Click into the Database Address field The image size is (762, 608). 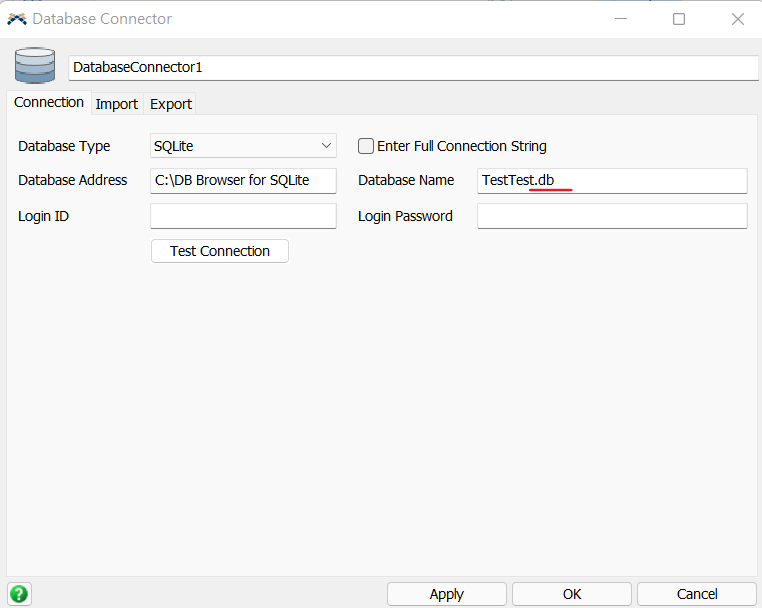243,181
